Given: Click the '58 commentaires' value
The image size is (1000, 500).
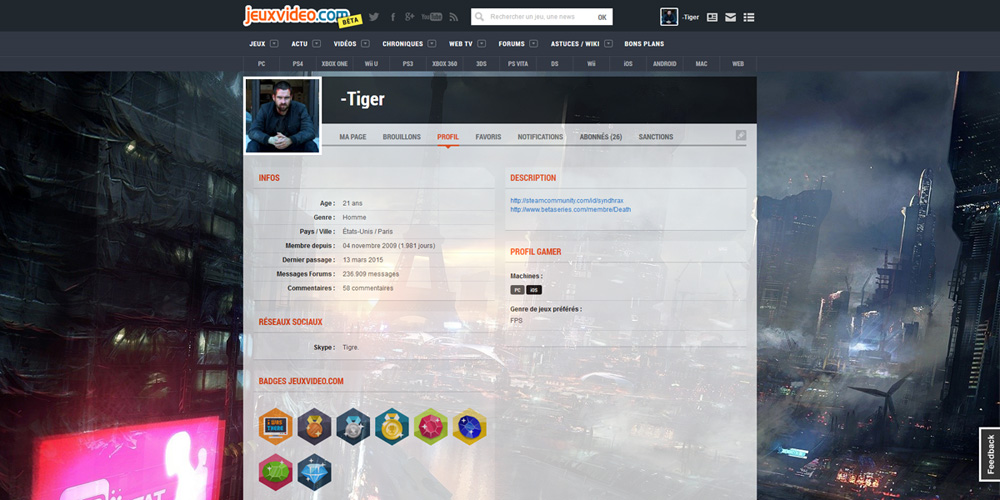Looking at the screenshot, I should pyautogui.click(x=368, y=288).
